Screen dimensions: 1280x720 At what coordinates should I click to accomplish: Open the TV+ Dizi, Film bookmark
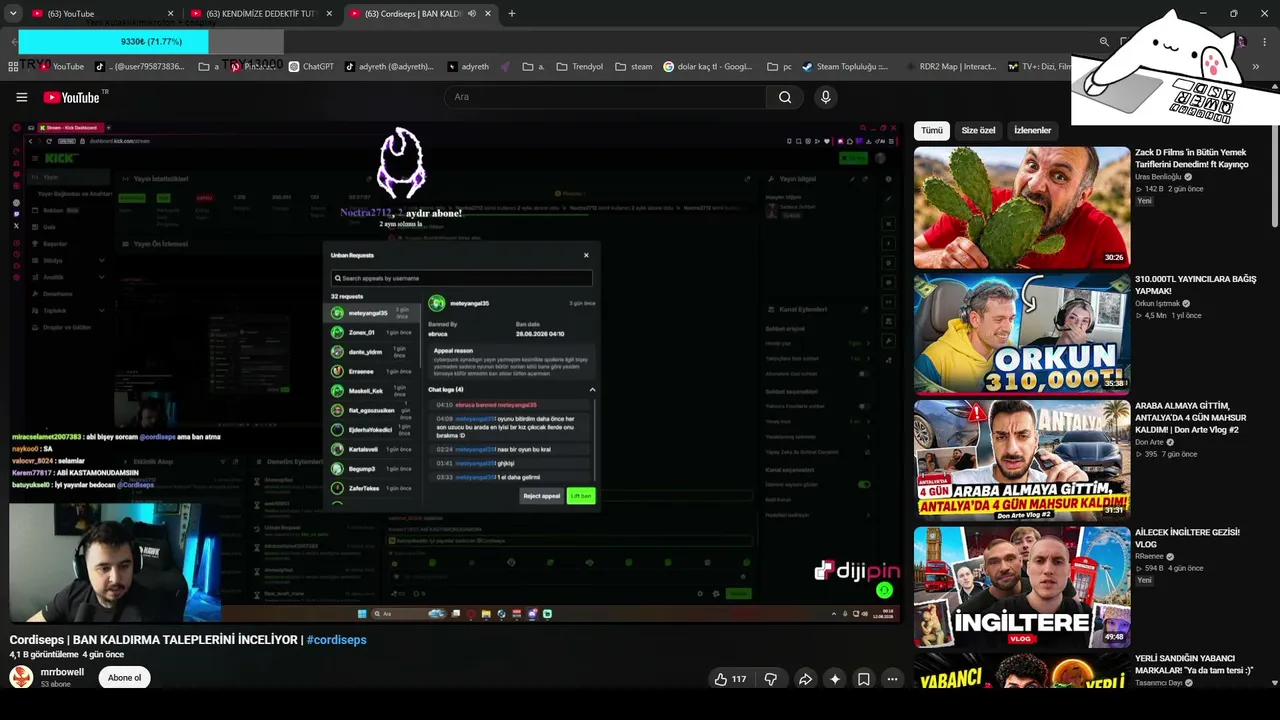point(1040,67)
